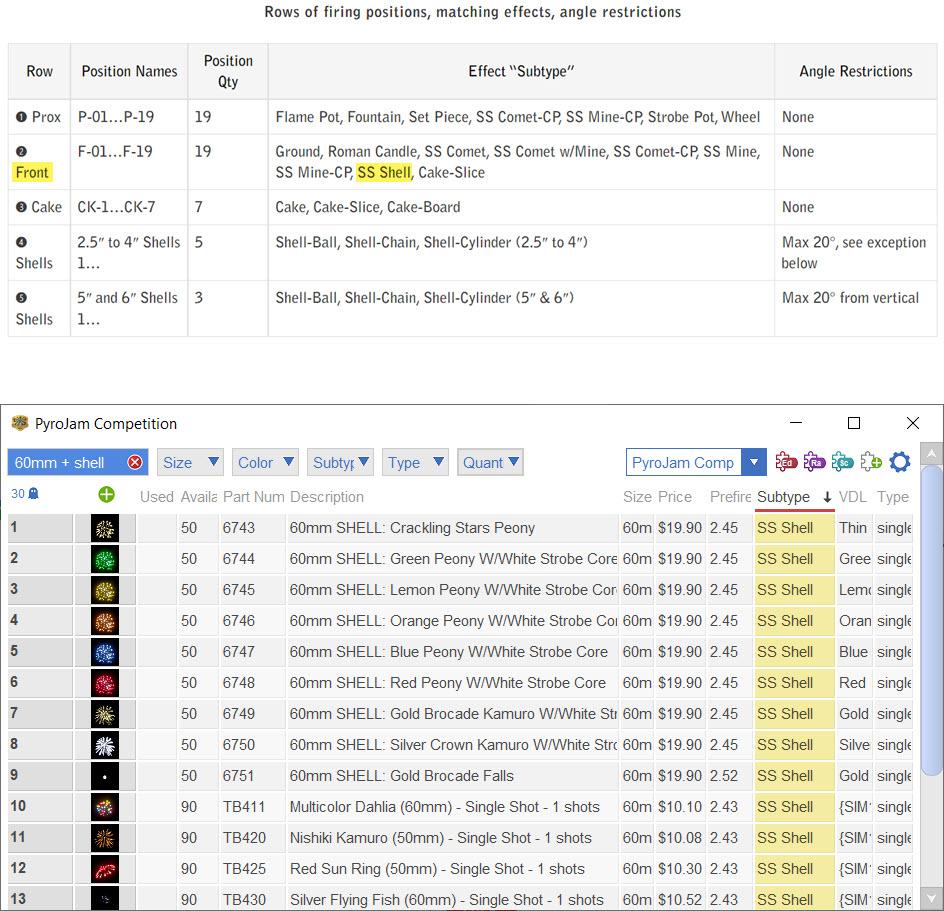
Task: Click the red 'Ed' puzzle piece icon
Action: 785,462
